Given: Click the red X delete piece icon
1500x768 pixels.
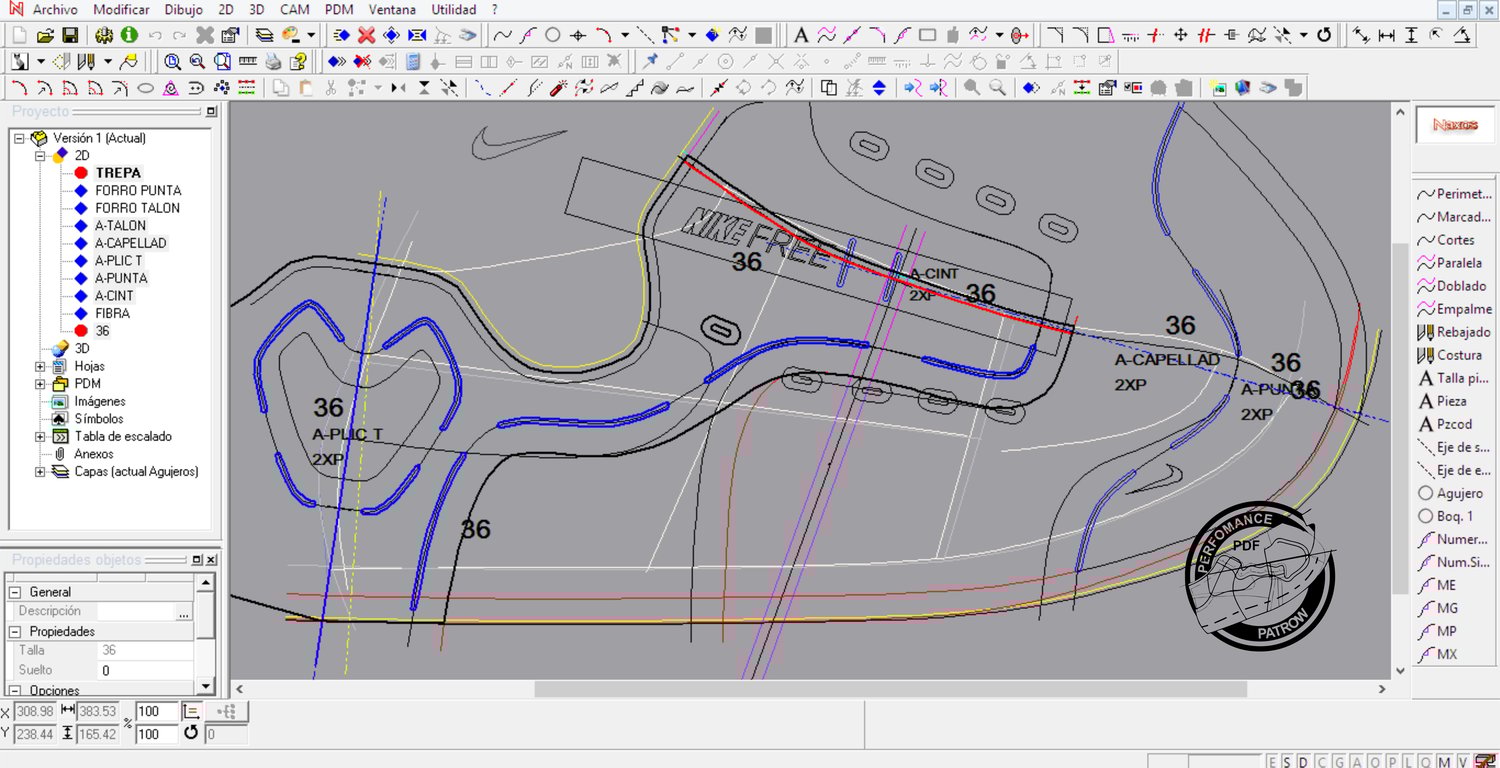Looking at the screenshot, I should click(366, 35).
